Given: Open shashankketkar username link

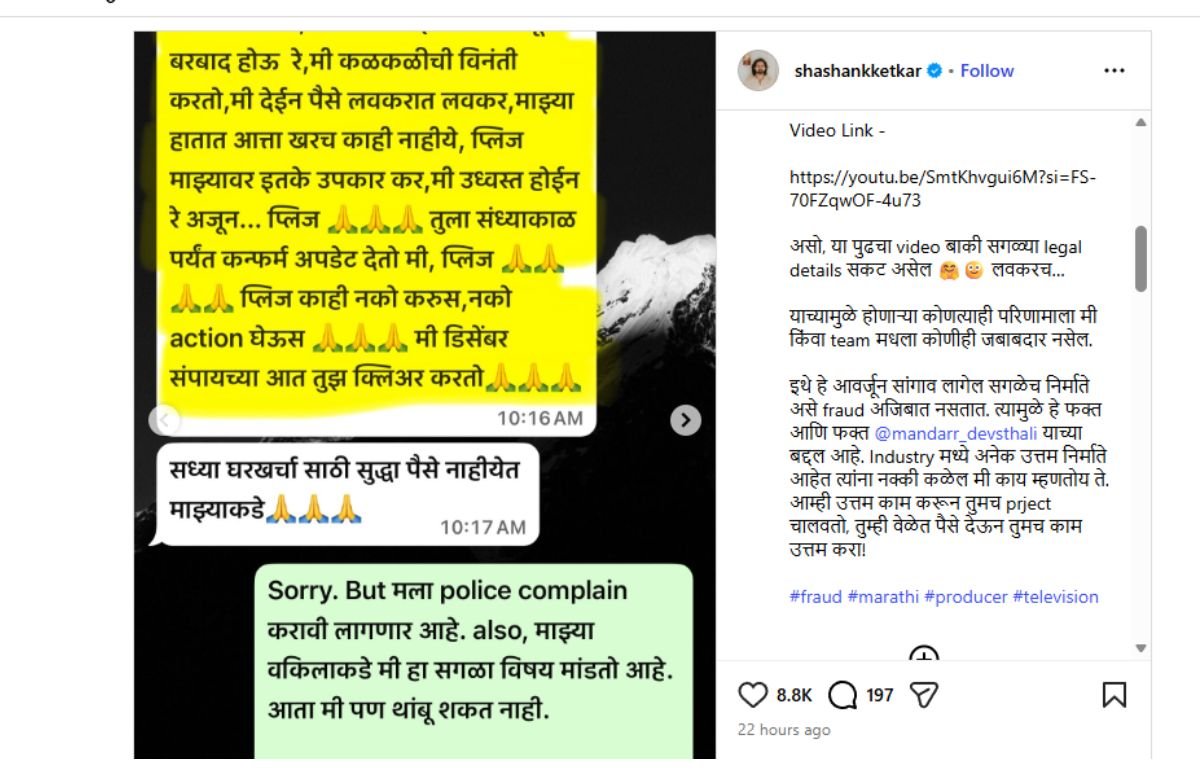Looking at the screenshot, I should pyautogui.click(x=858, y=71).
